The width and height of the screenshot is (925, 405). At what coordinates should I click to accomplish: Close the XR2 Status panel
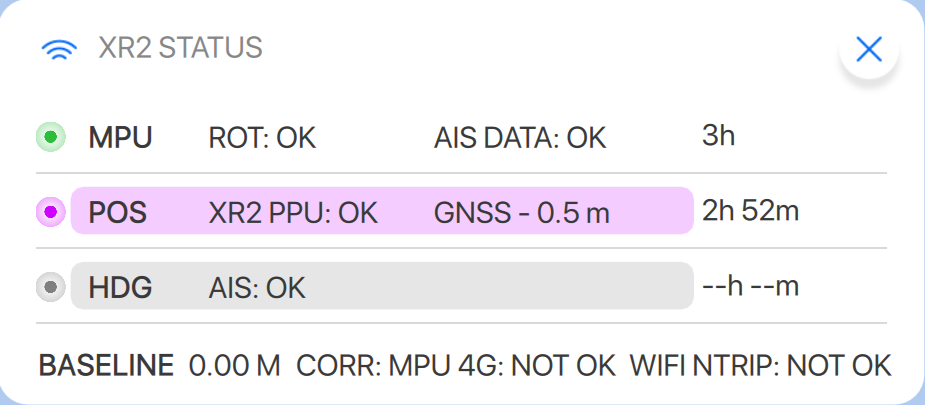868,49
